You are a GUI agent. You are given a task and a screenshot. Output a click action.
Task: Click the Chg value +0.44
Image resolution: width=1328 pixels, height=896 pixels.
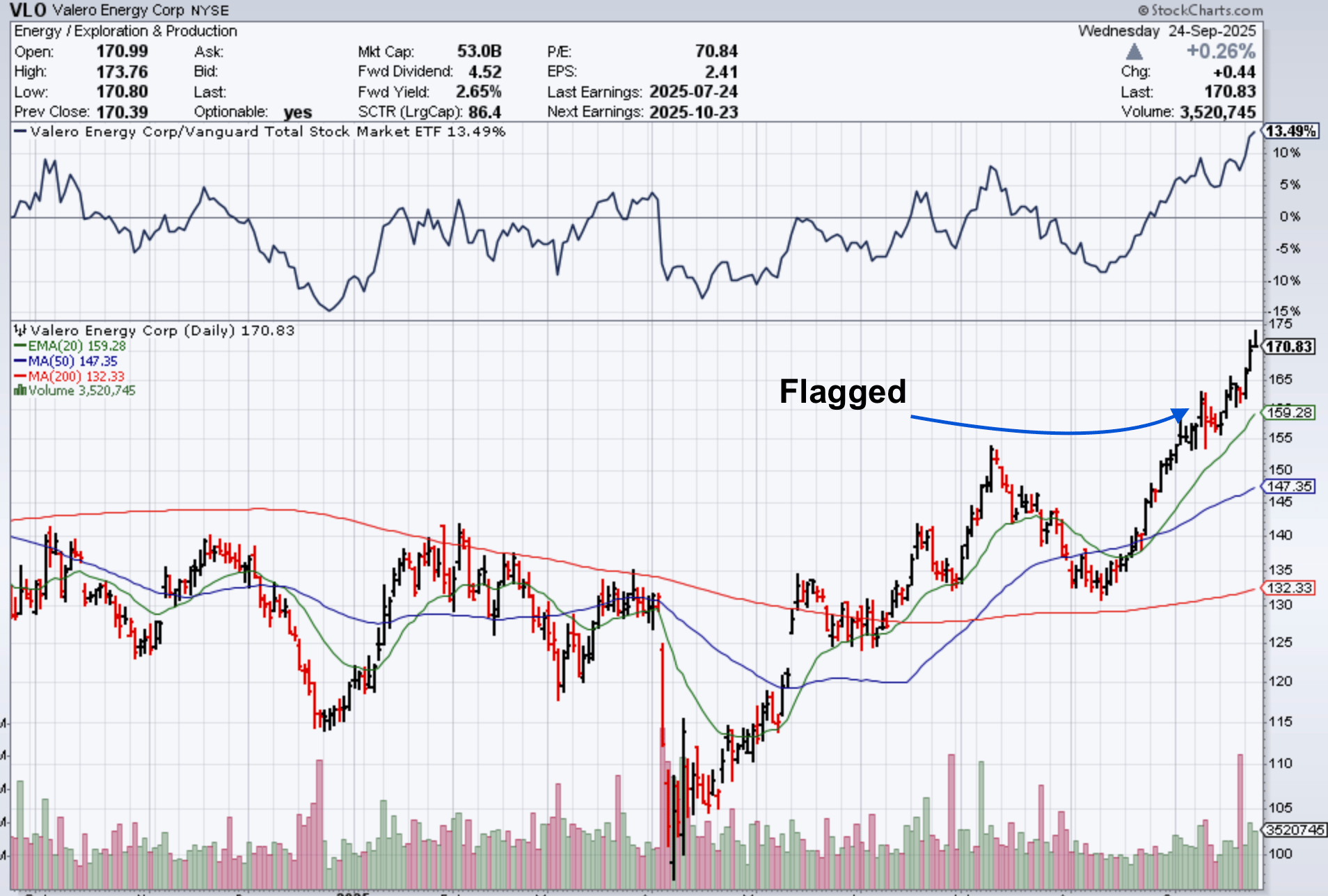click(x=1234, y=72)
